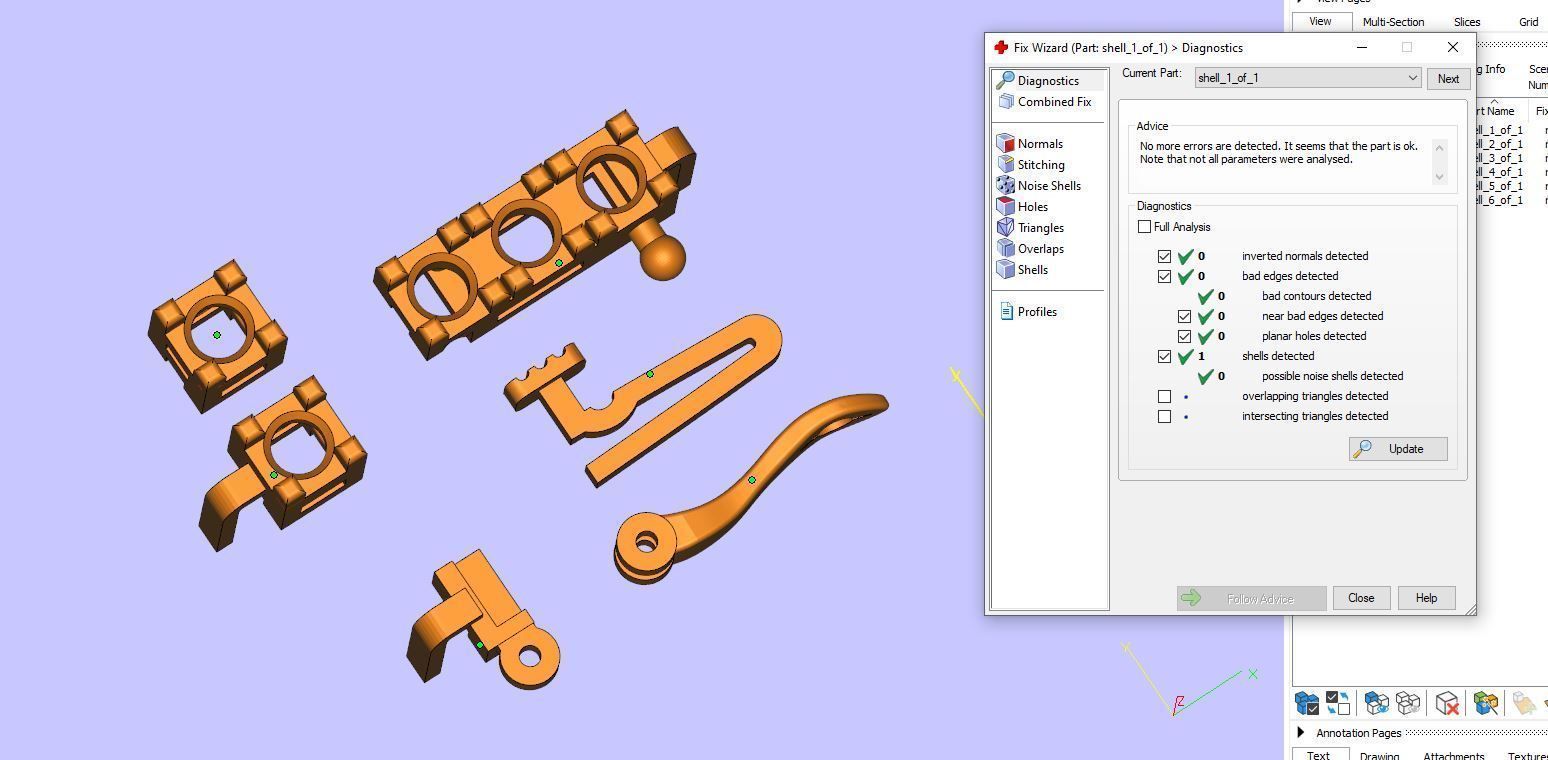Viewport: 1548px width, 760px height.
Task: Switch to the View tab
Action: point(1320,22)
